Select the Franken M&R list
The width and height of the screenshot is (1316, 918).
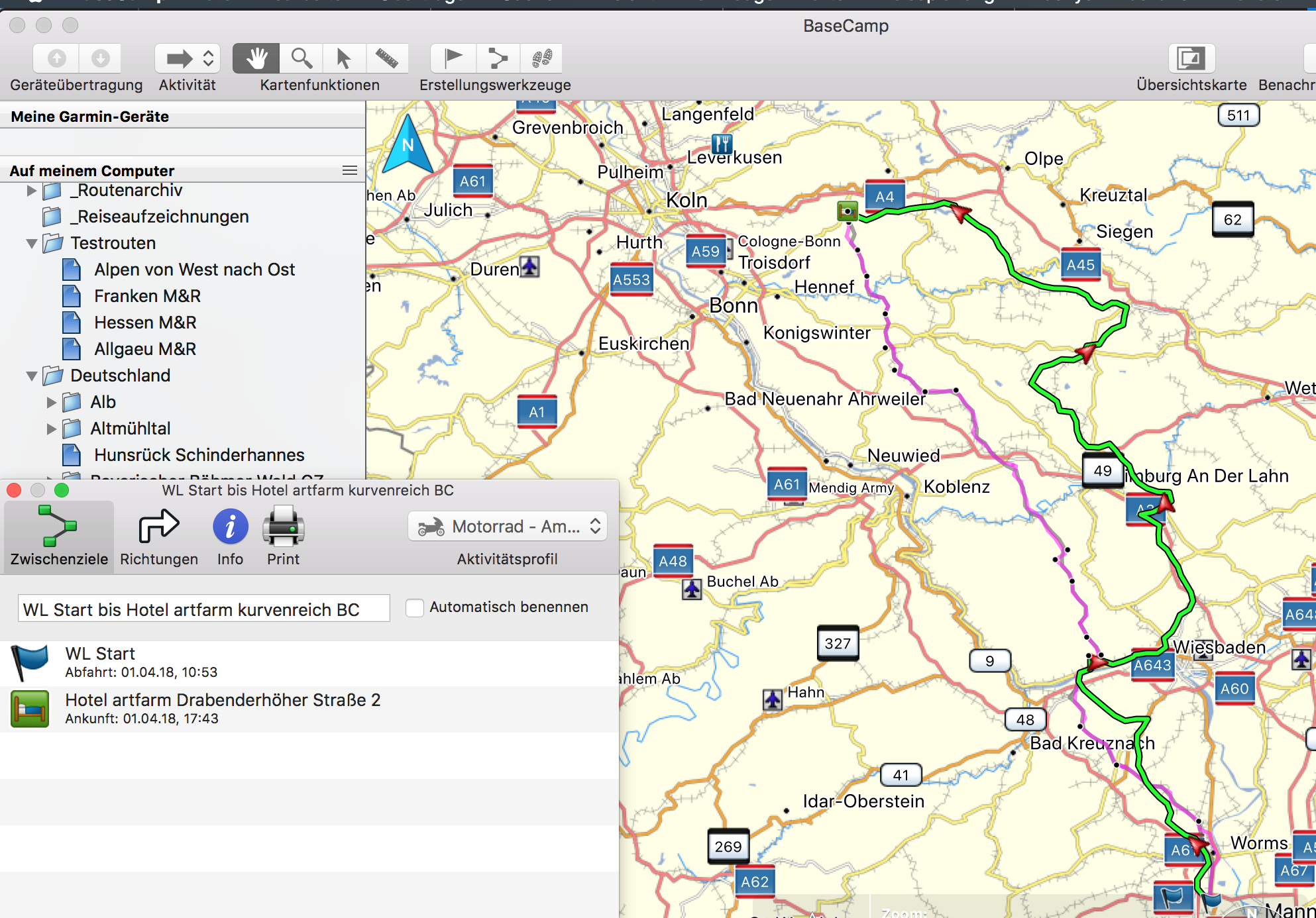point(147,296)
